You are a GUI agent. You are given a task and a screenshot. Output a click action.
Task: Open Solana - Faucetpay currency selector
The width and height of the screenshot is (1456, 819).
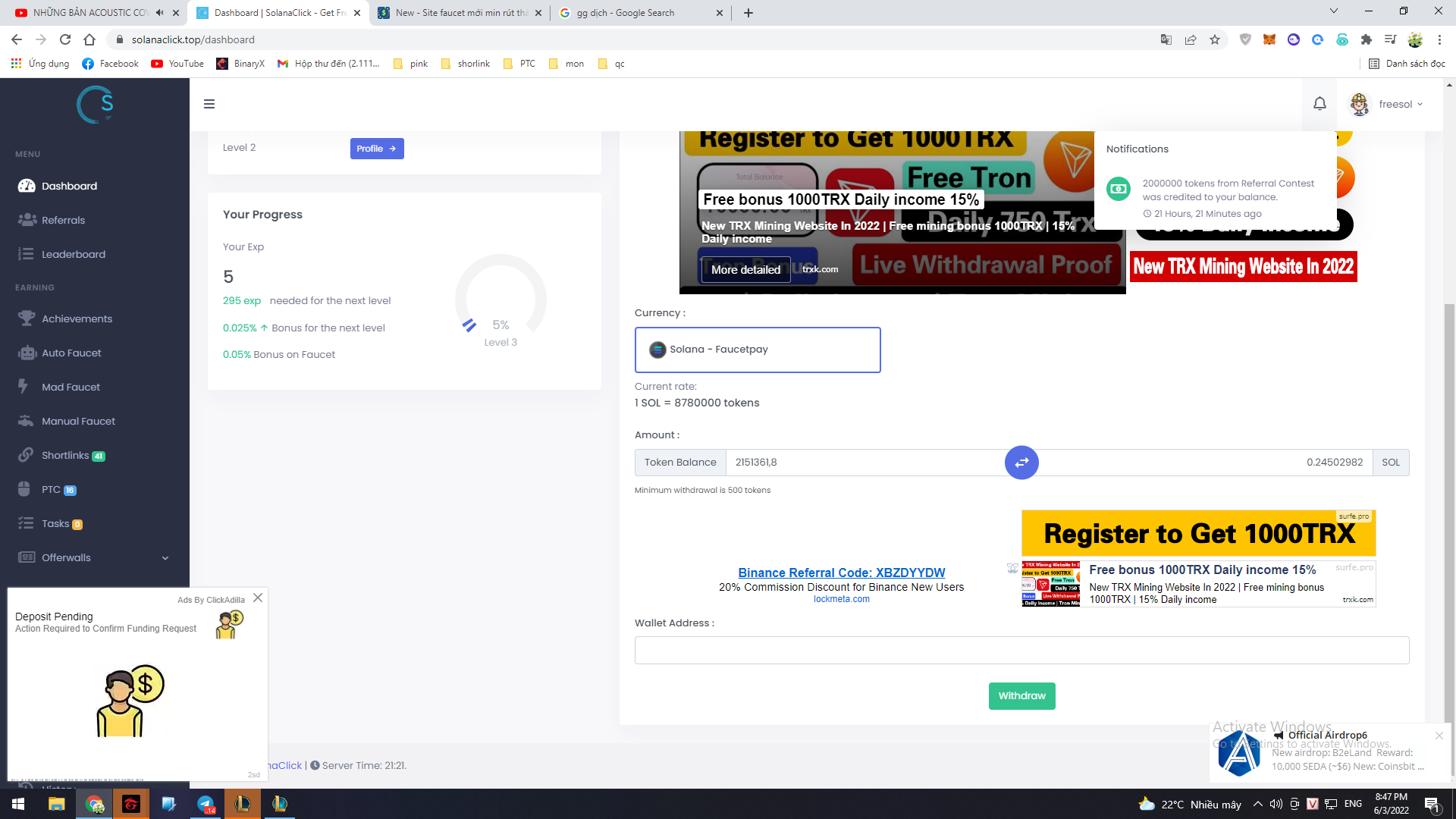click(x=757, y=350)
